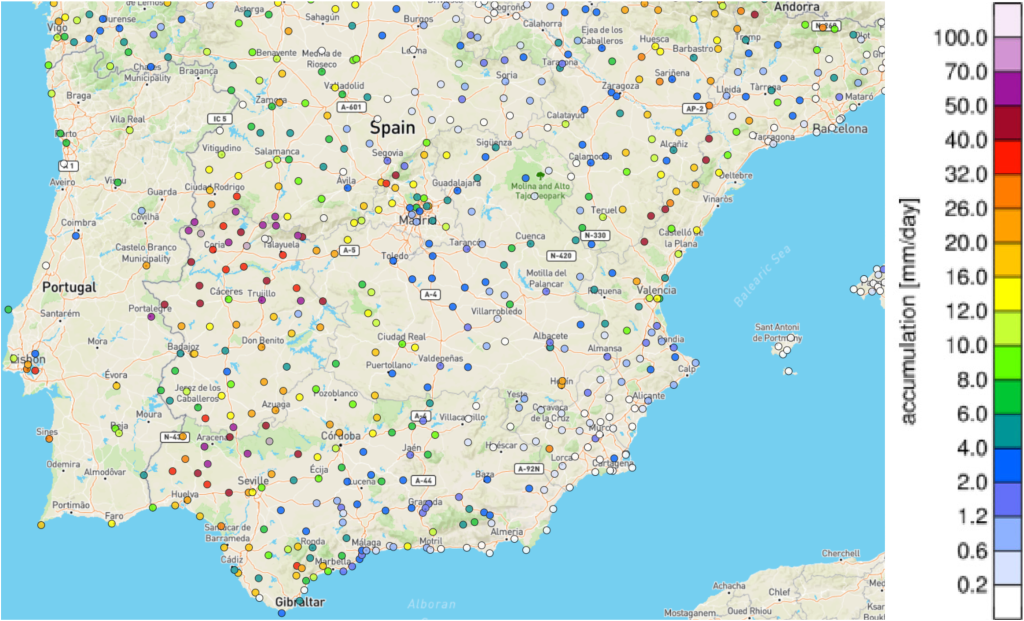
Task: Click the Spain country label
Action: [x=392, y=128]
